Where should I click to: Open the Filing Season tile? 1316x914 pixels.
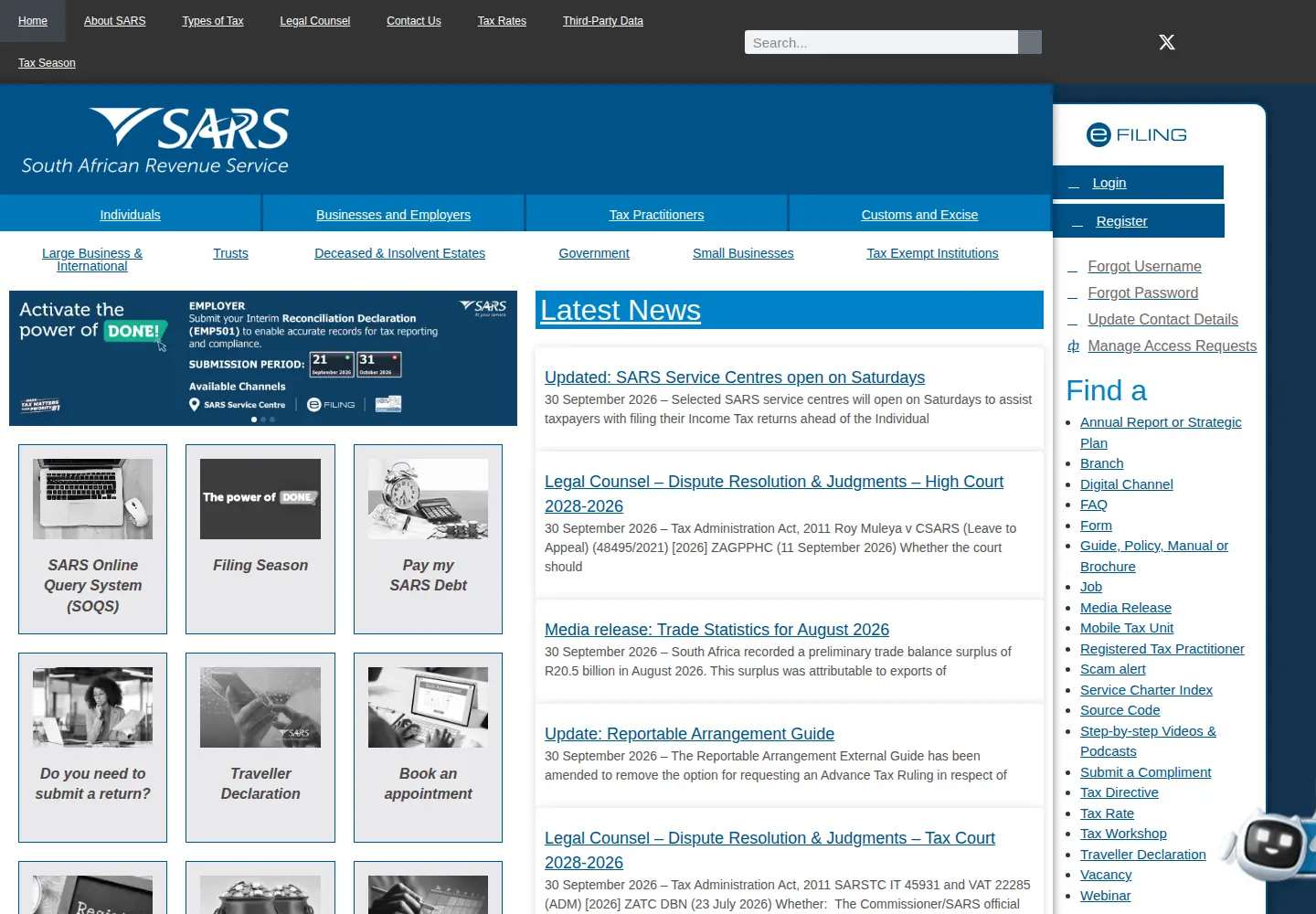click(x=260, y=539)
